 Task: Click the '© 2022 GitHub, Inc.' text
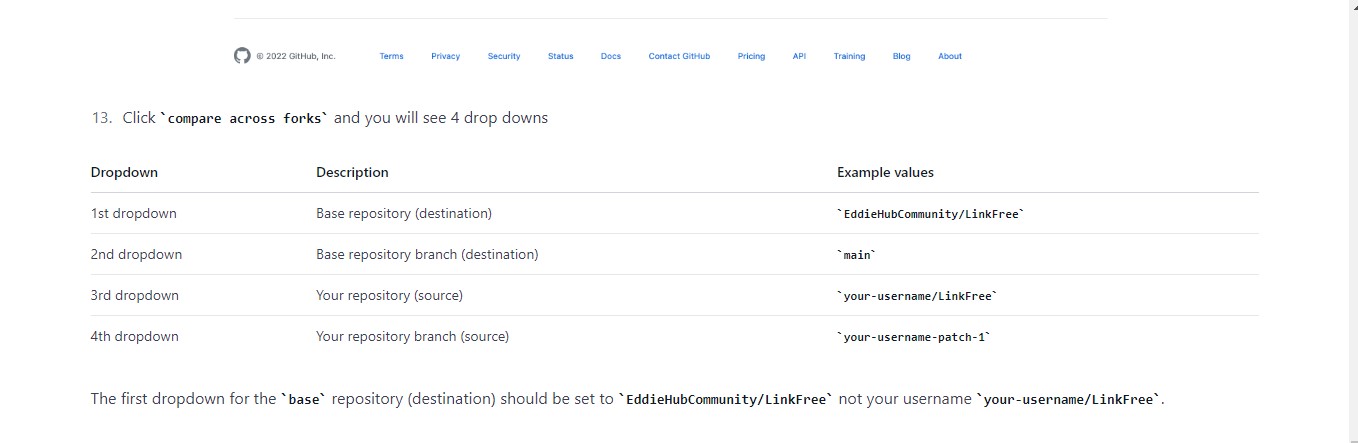click(x=295, y=56)
